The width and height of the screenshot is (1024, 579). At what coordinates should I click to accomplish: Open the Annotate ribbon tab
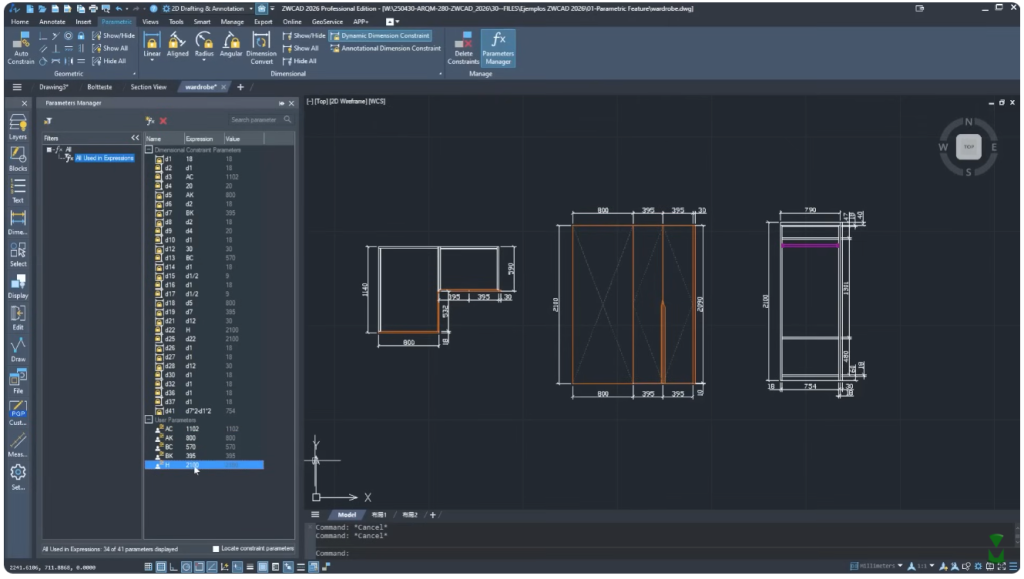pos(52,22)
